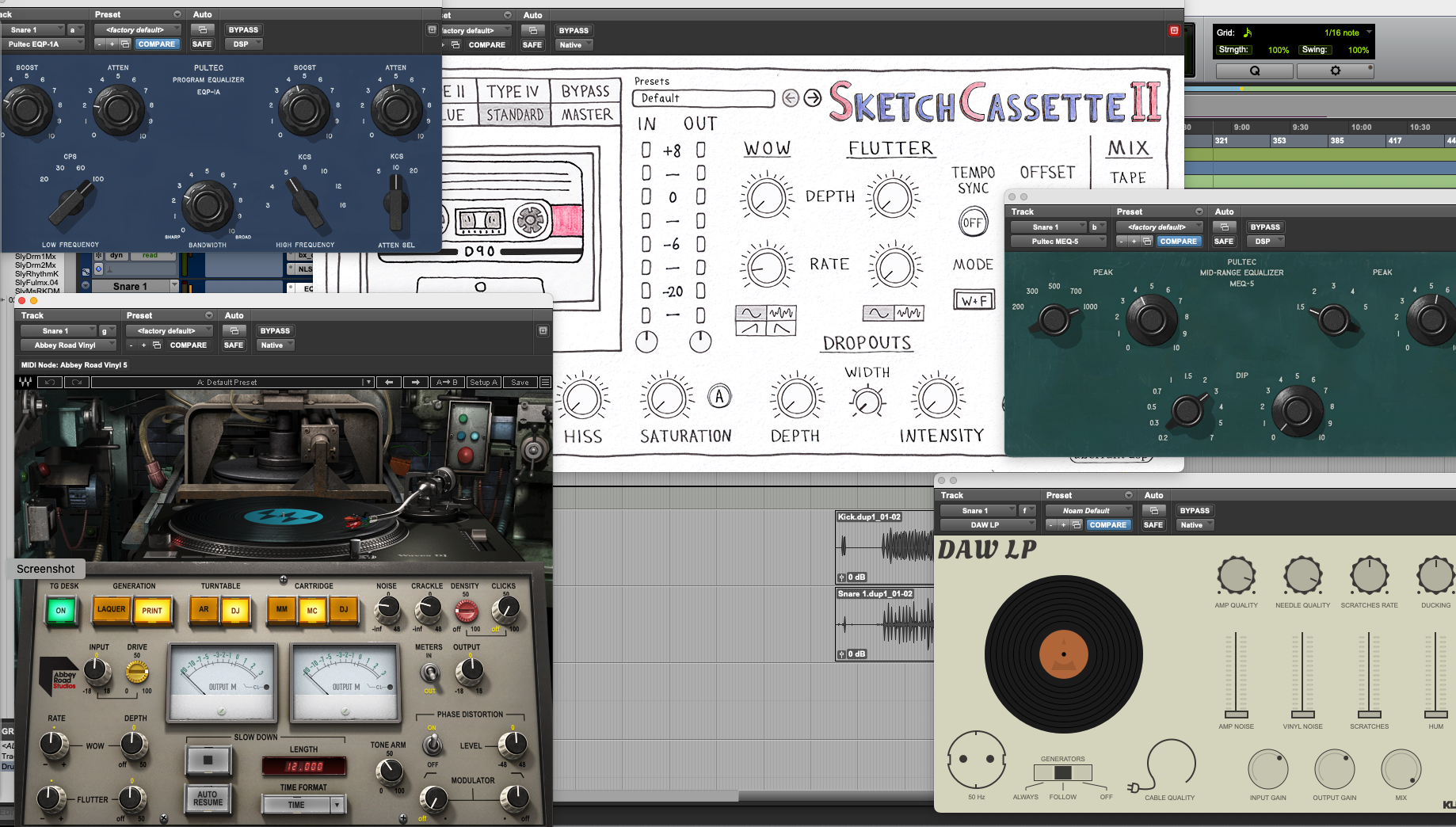The image size is (1456, 827).
Task: Click the vinyl record graphic in DAW LP
Action: (x=1063, y=654)
